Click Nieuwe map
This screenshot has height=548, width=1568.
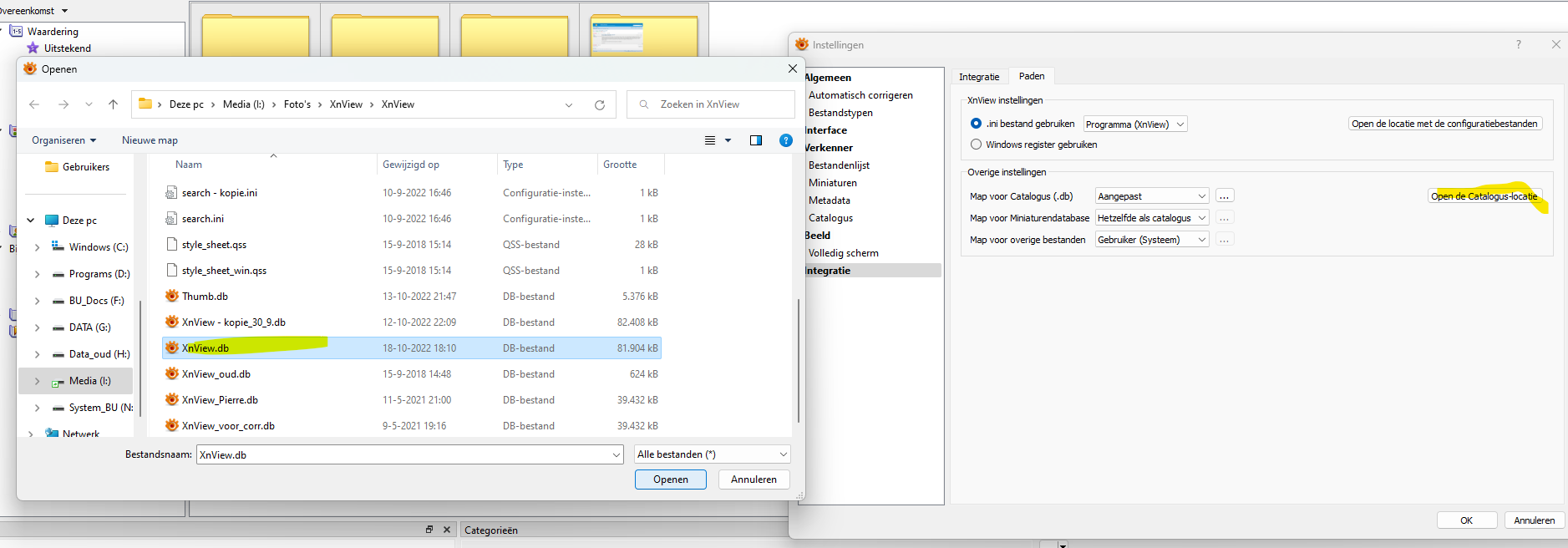(150, 140)
